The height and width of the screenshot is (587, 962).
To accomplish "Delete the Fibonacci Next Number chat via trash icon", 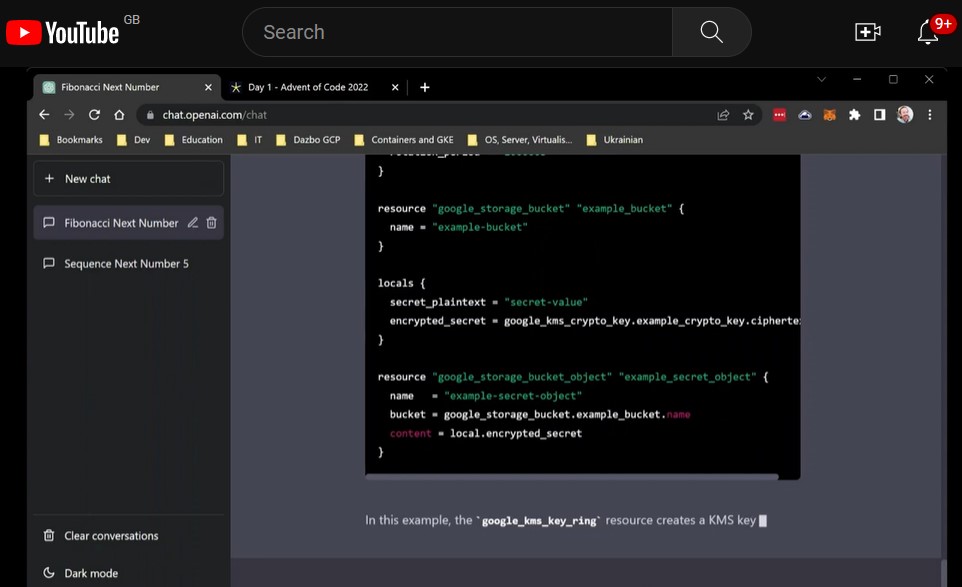I will point(212,223).
